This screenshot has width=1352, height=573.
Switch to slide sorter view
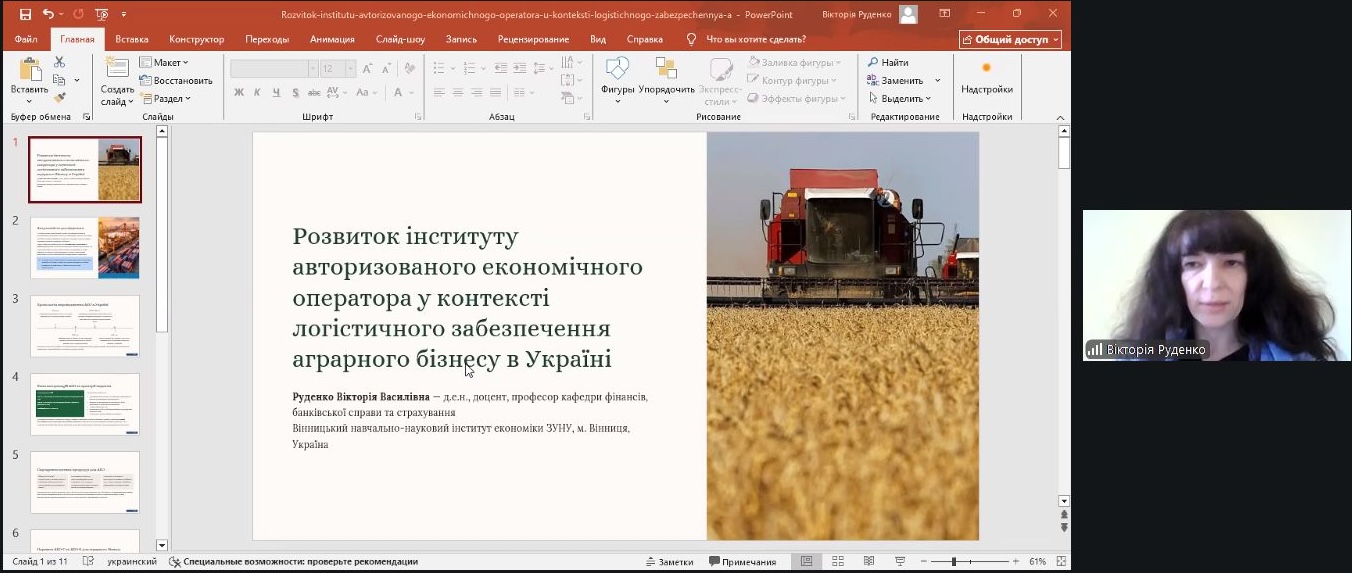coord(838,561)
